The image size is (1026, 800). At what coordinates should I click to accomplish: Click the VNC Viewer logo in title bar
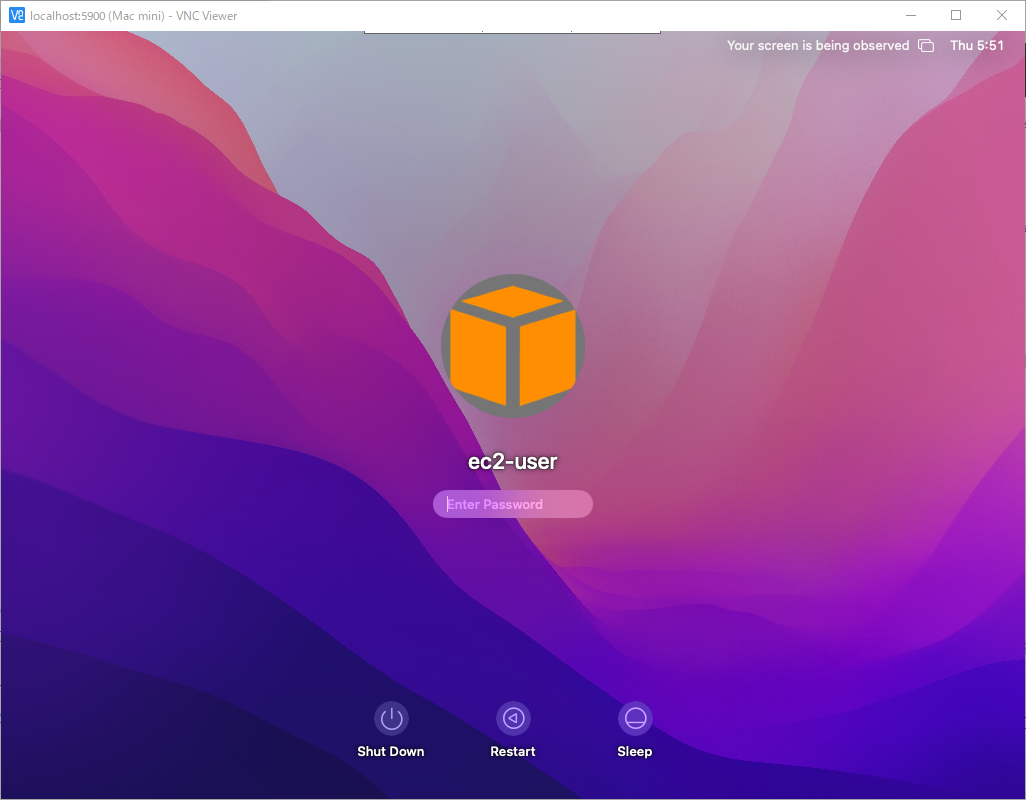(x=16, y=15)
